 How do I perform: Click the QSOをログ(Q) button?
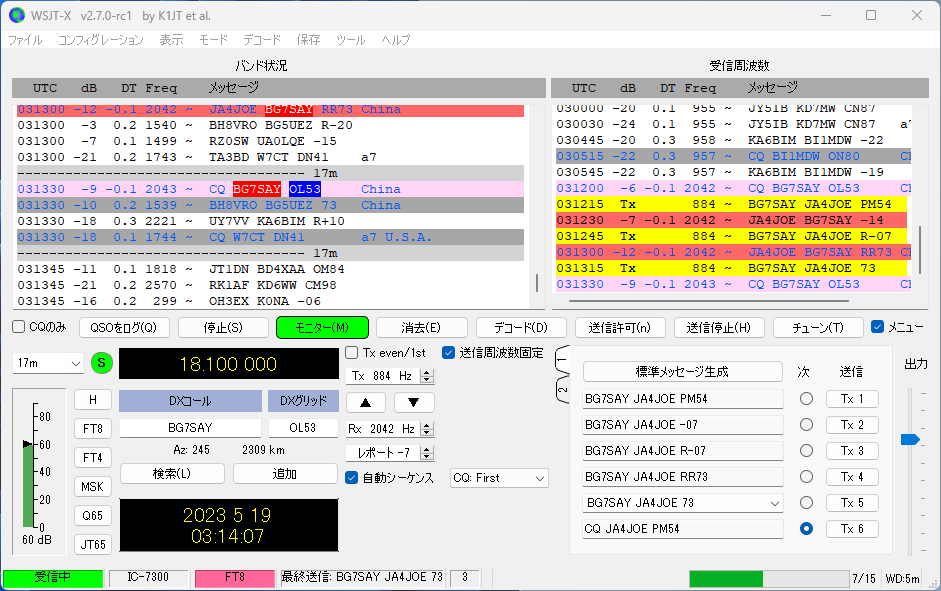[x=124, y=328]
